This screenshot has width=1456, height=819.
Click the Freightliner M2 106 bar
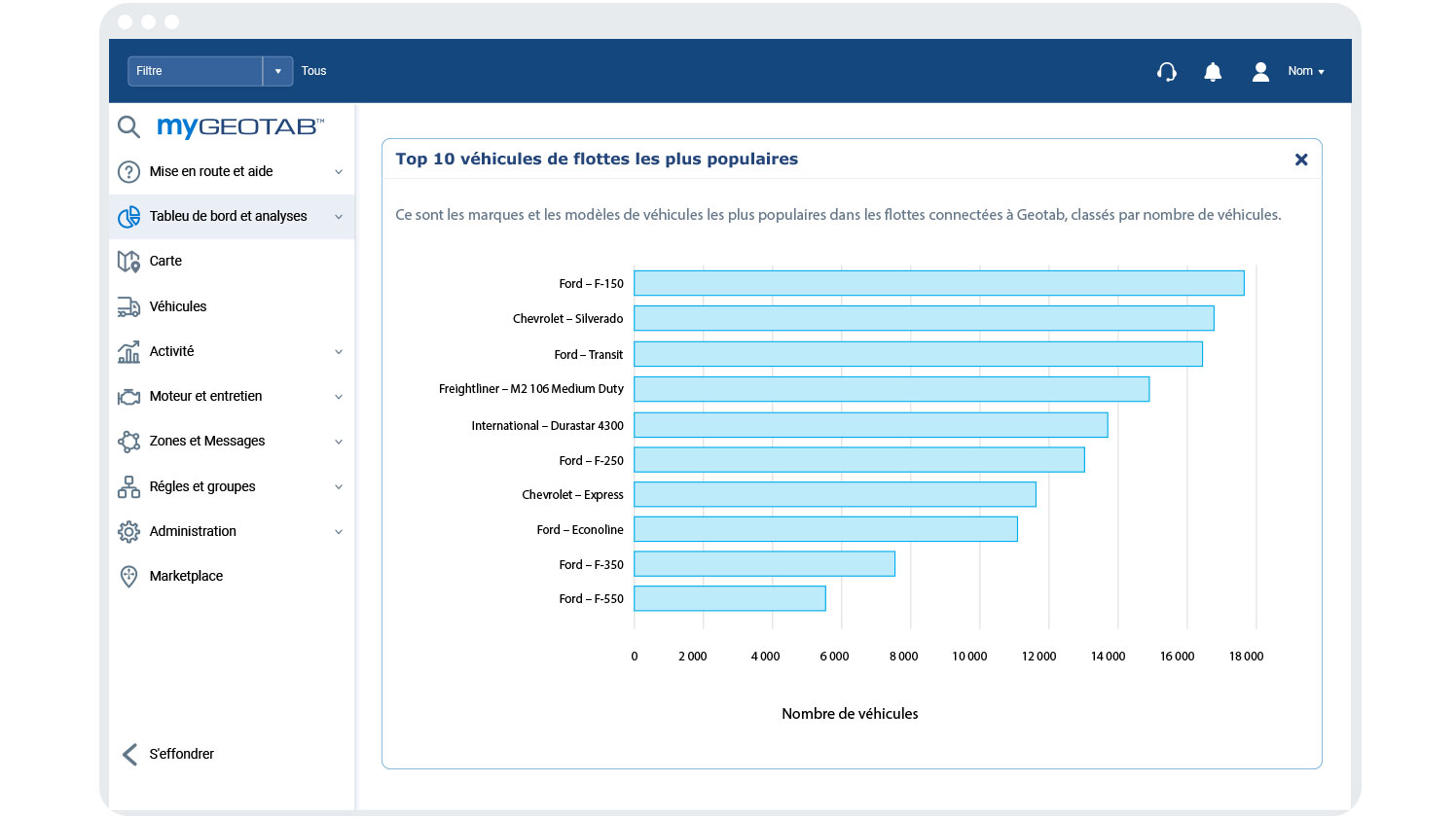point(892,389)
